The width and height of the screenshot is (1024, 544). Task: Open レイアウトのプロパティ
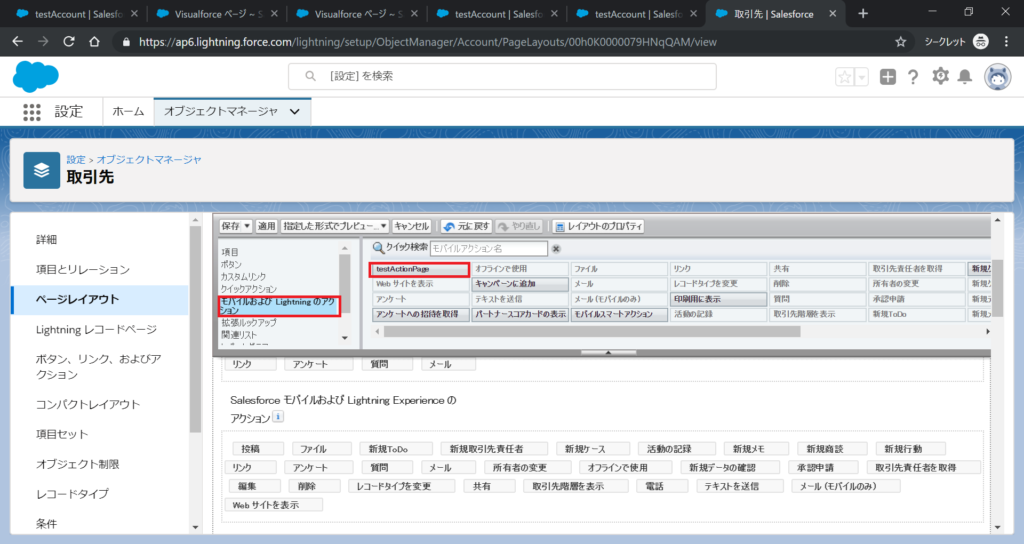598,227
